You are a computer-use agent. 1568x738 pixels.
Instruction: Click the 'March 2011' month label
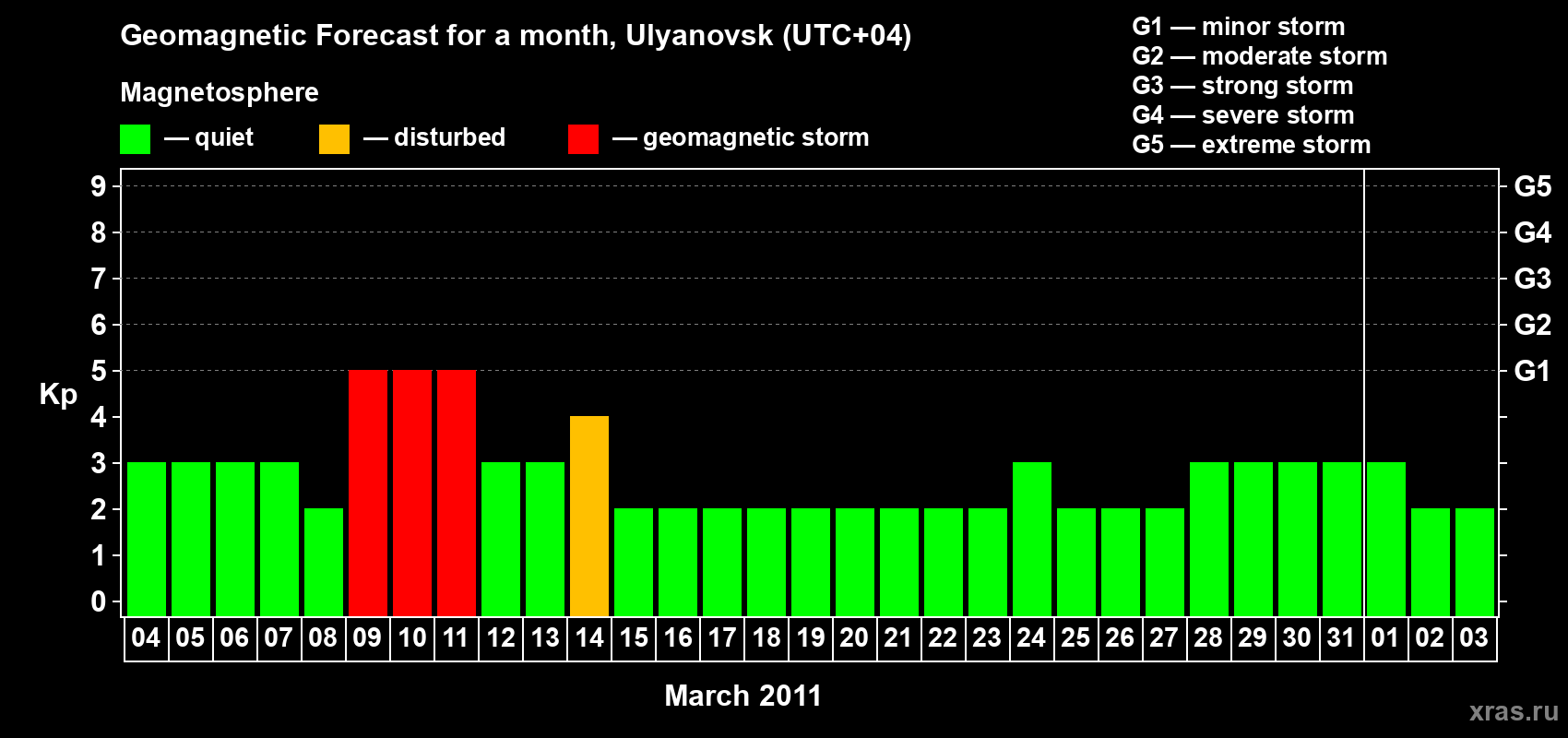(x=743, y=696)
